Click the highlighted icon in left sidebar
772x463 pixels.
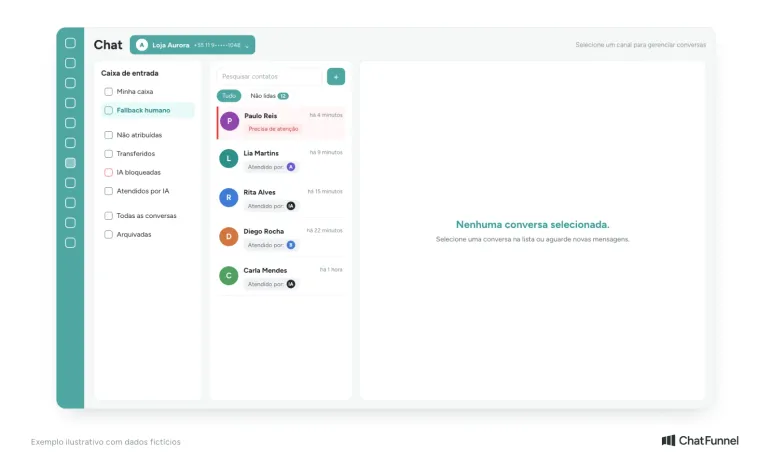(70, 163)
